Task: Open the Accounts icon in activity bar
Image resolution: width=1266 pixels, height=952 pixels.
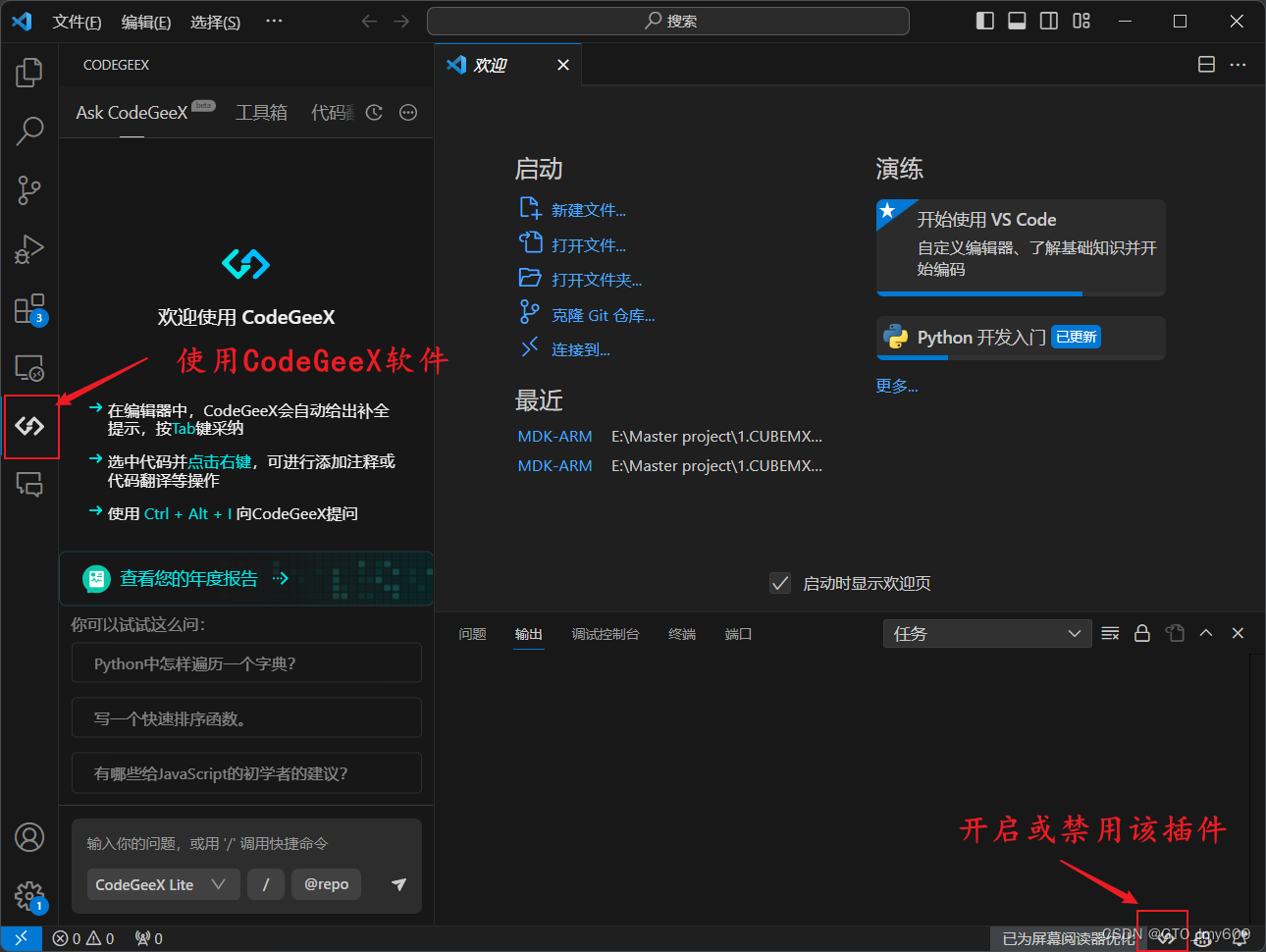Action: click(x=29, y=837)
